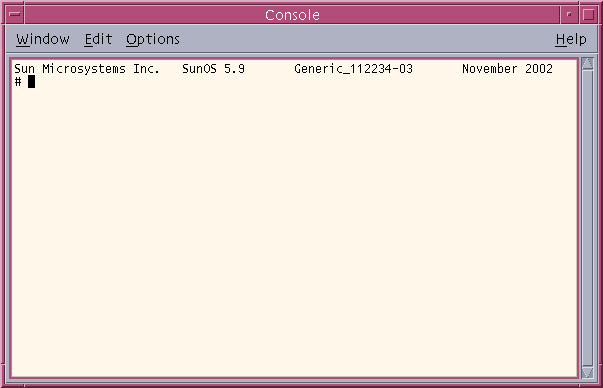The height and width of the screenshot is (388, 603).
Task: Click the Console title bar text
Action: [x=292, y=15]
